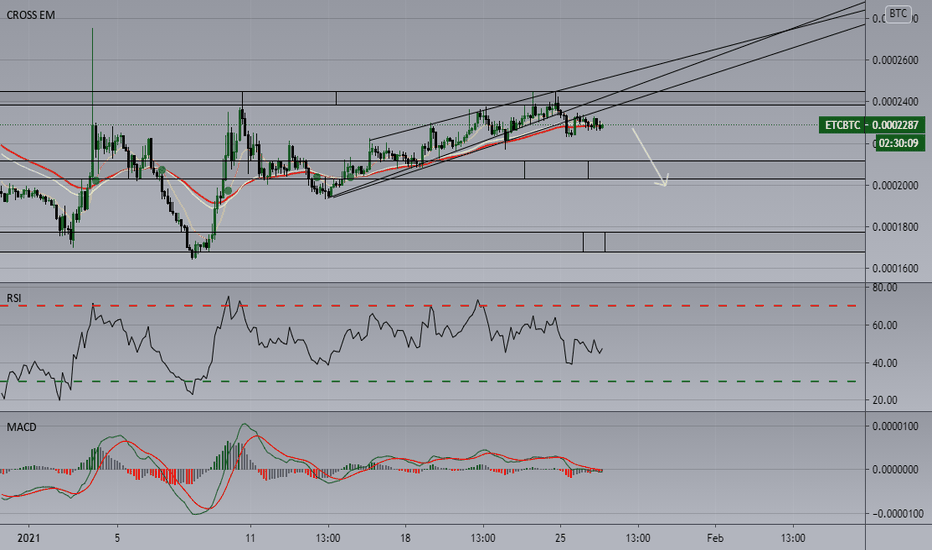Click the 5 date label on time axis
The image size is (932, 550).
coord(117,538)
